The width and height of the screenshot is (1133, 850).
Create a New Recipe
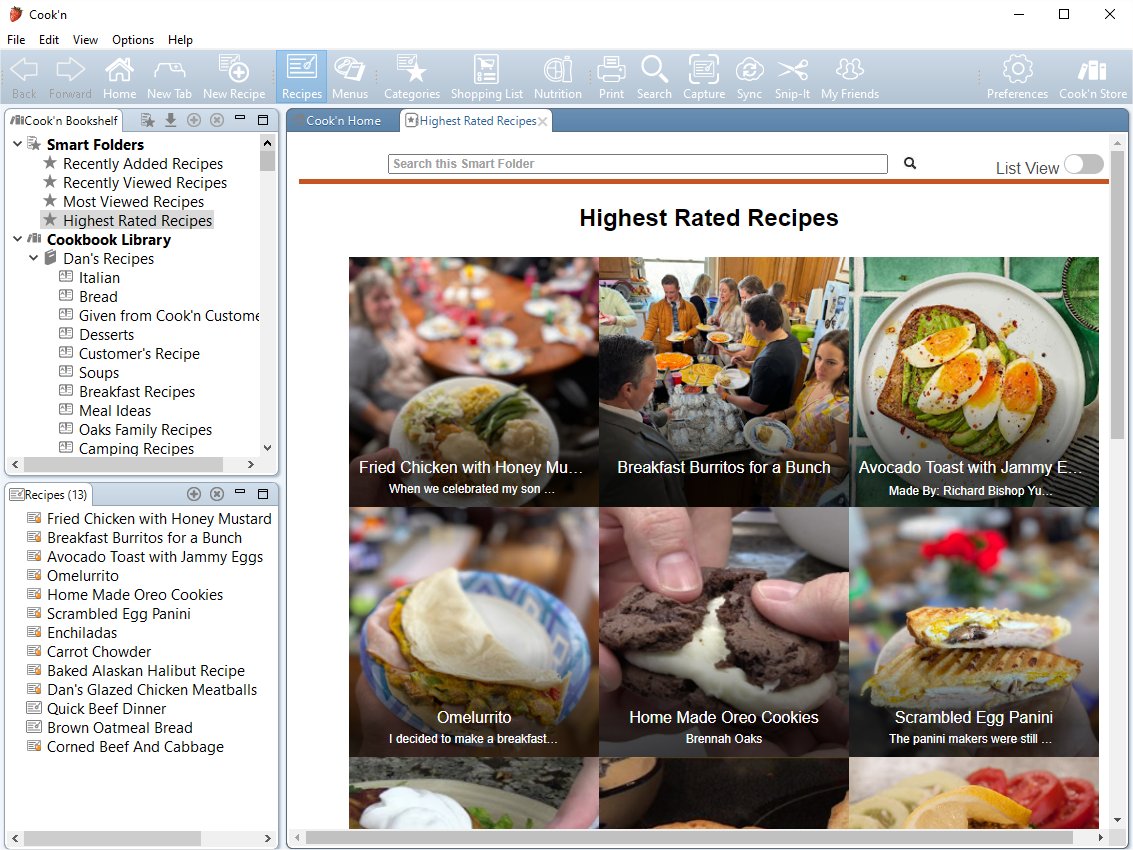(x=234, y=77)
